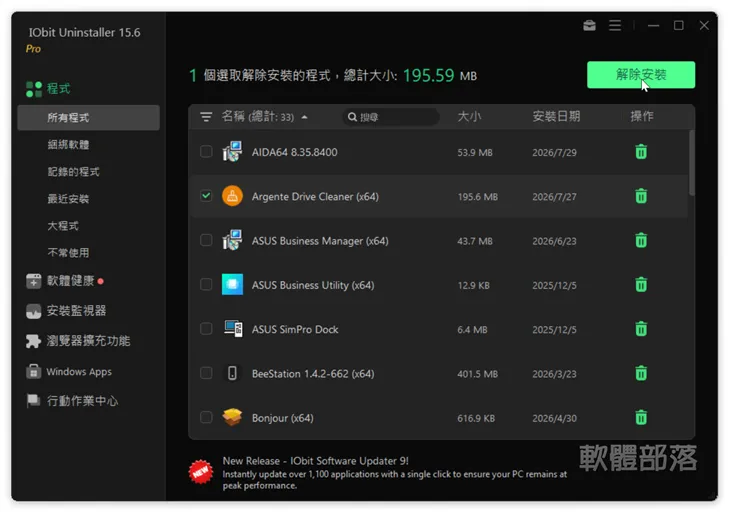
Task: Select 綑綁軟體 in the sidebar
Action: point(68,145)
